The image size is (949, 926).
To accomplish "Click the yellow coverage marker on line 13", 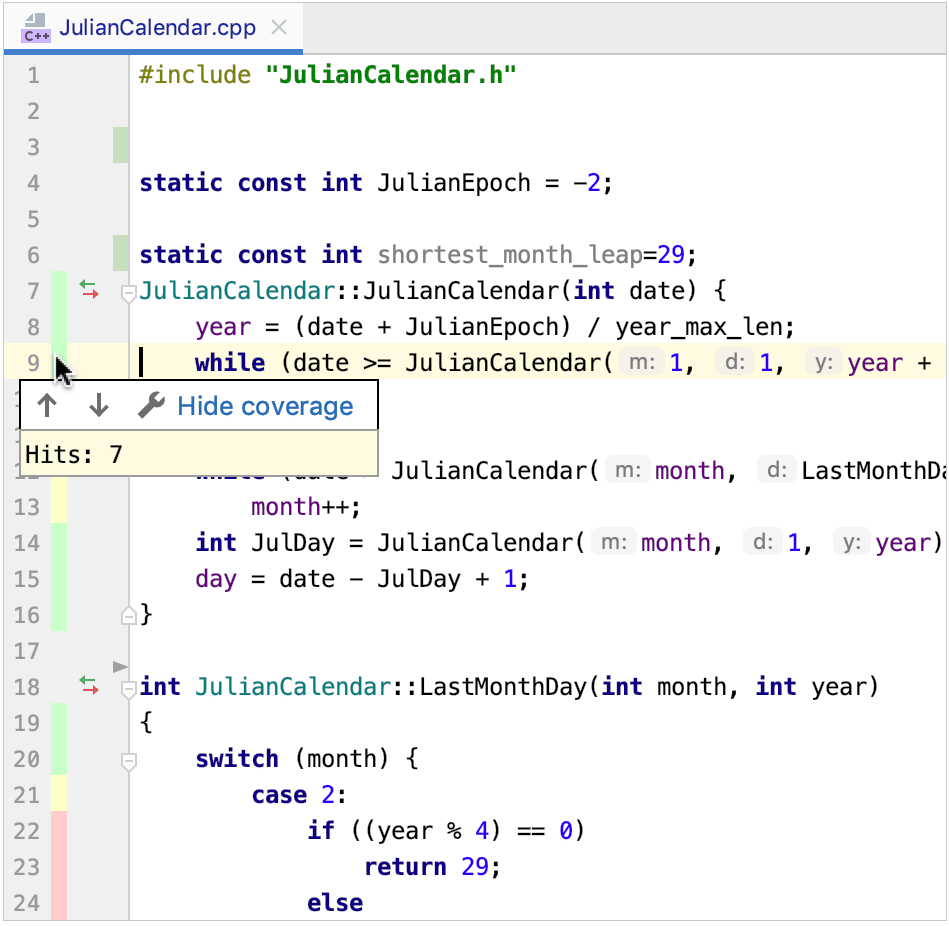I will pos(59,507).
